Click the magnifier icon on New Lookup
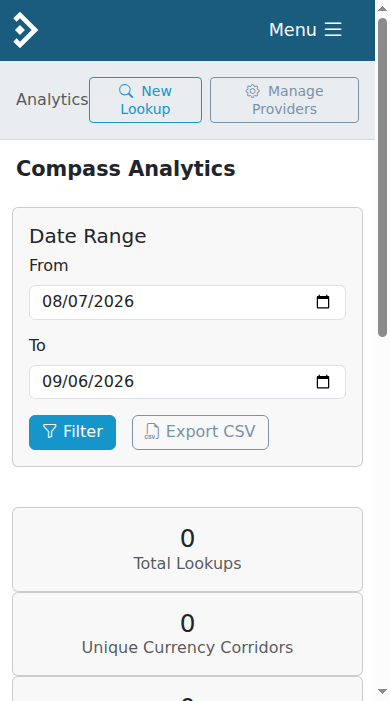This screenshot has width=390, height=701. click(126, 91)
